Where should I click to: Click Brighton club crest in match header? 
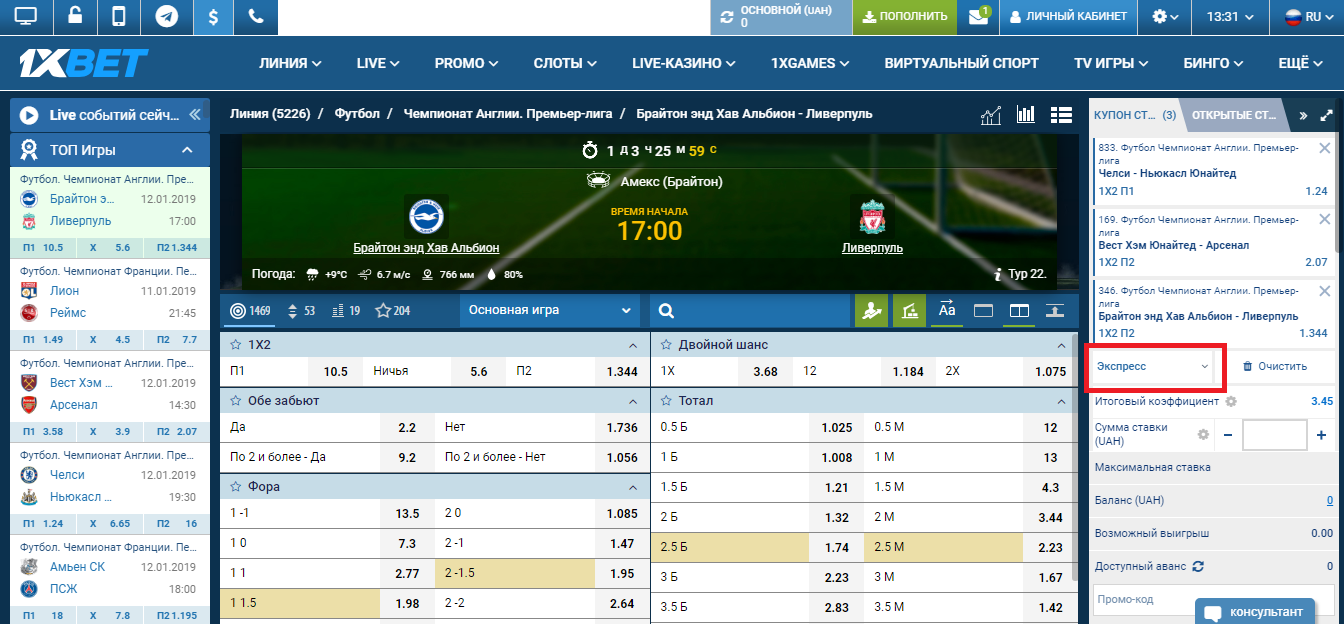(x=426, y=216)
